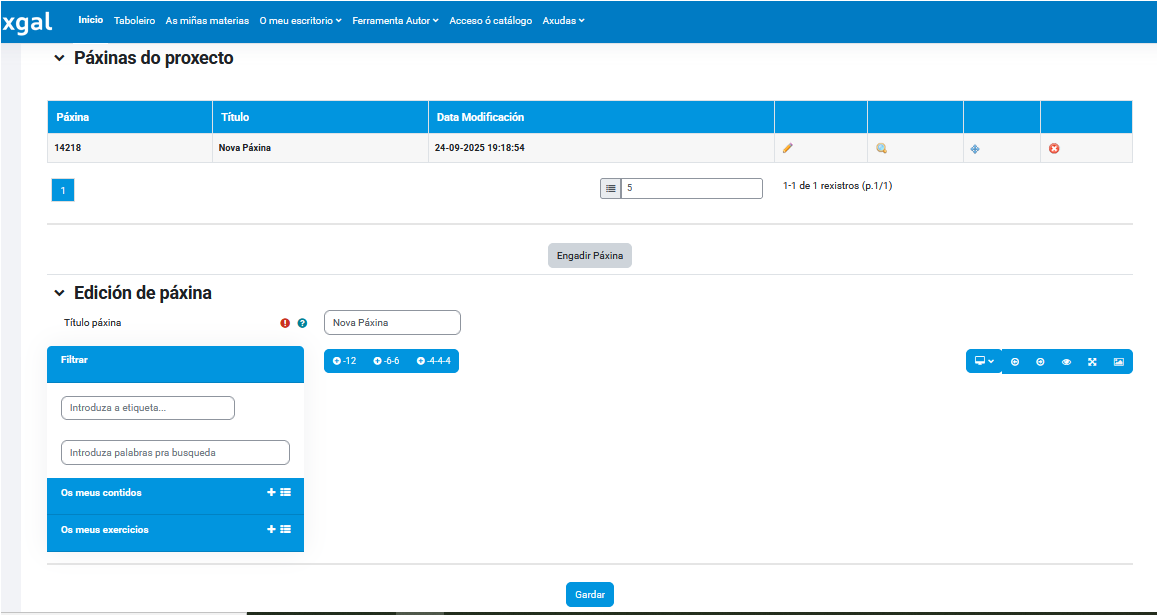Click the right arrow circle icon in editor toolbar
The height and width of the screenshot is (616, 1158).
pyautogui.click(x=1040, y=362)
